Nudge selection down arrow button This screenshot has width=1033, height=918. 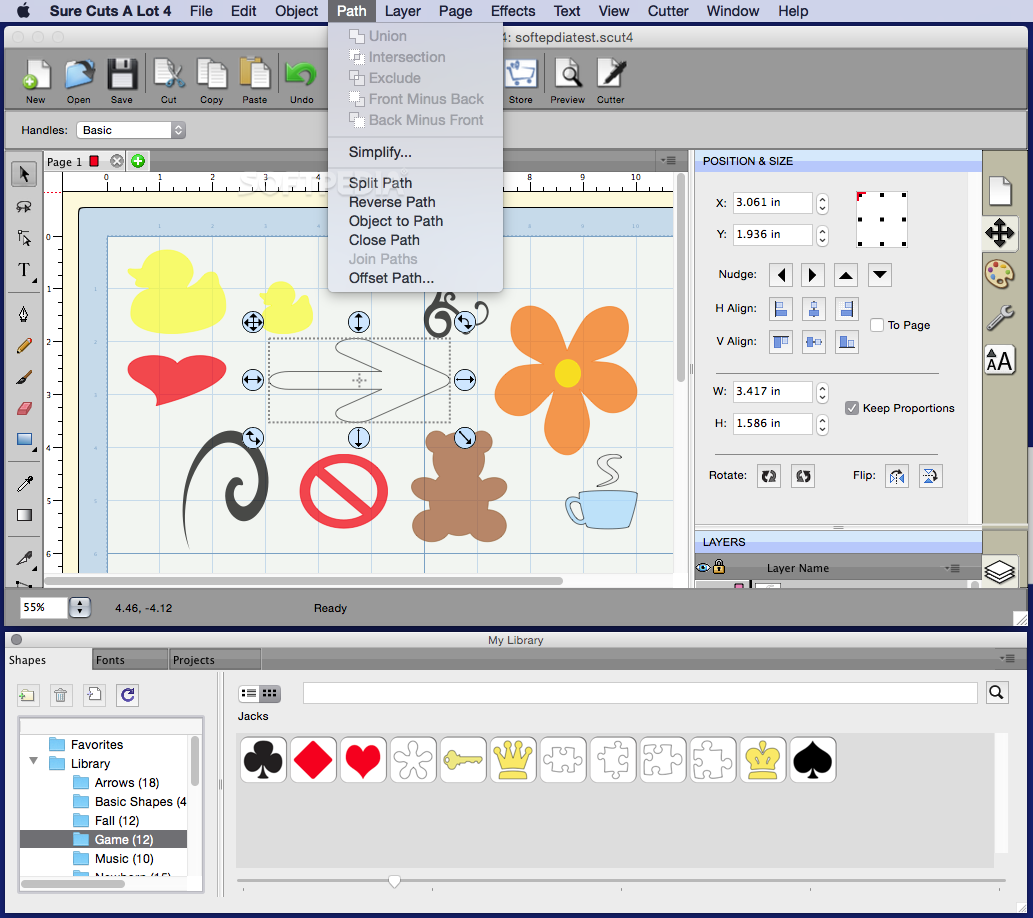tap(880, 275)
